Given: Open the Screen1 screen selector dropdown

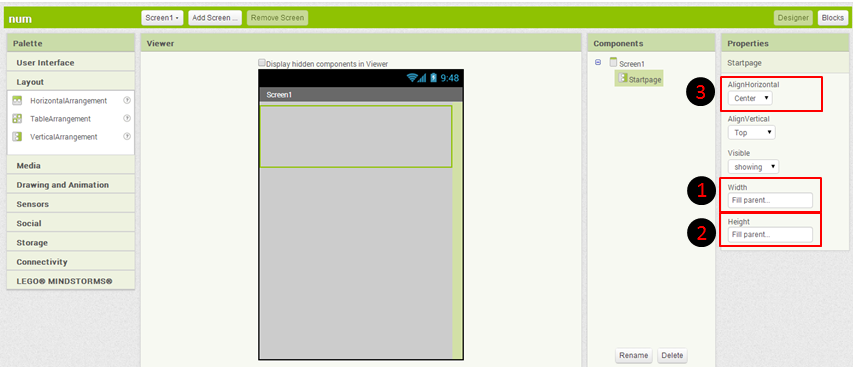Looking at the screenshot, I should click(x=162, y=18).
